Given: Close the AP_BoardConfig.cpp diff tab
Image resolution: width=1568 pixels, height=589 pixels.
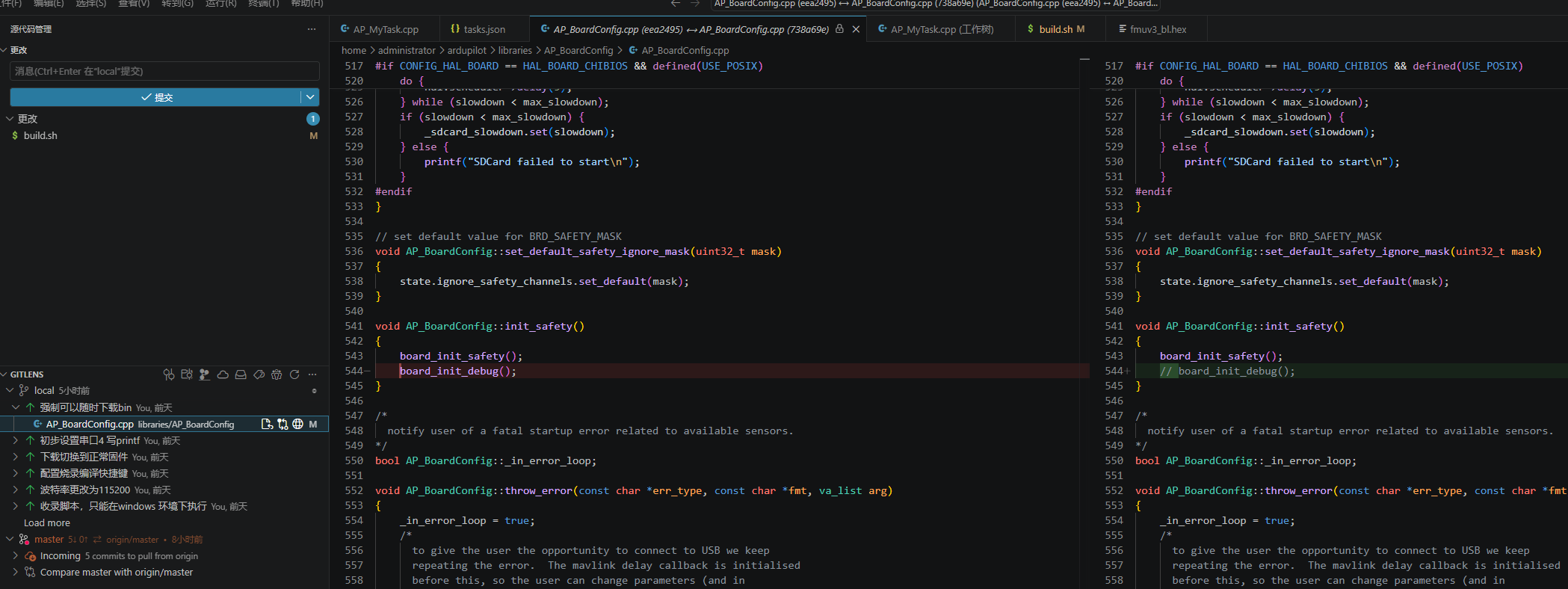Looking at the screenshot, I should (856, 29).
